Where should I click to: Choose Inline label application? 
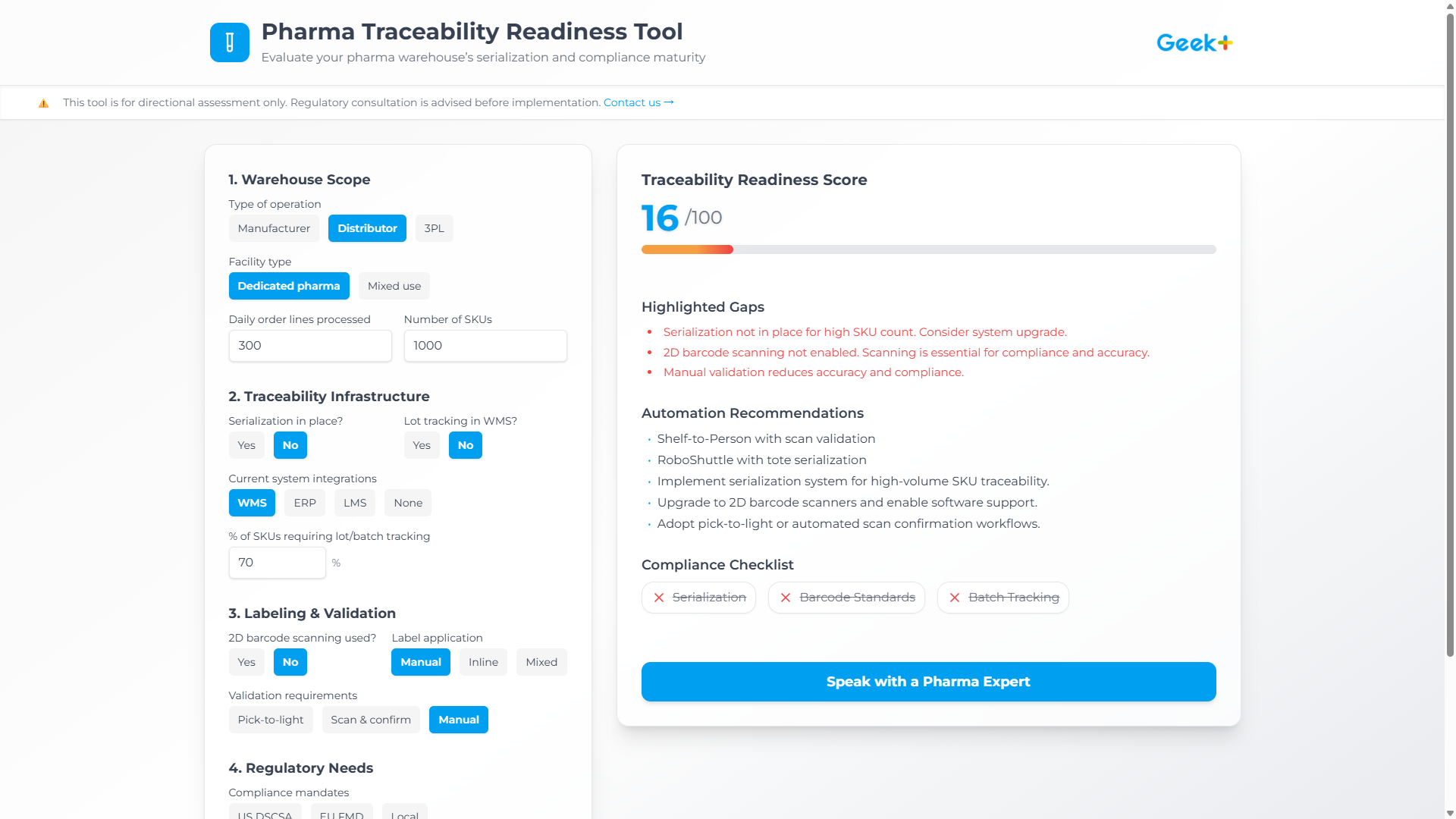(x=482, y=661)
